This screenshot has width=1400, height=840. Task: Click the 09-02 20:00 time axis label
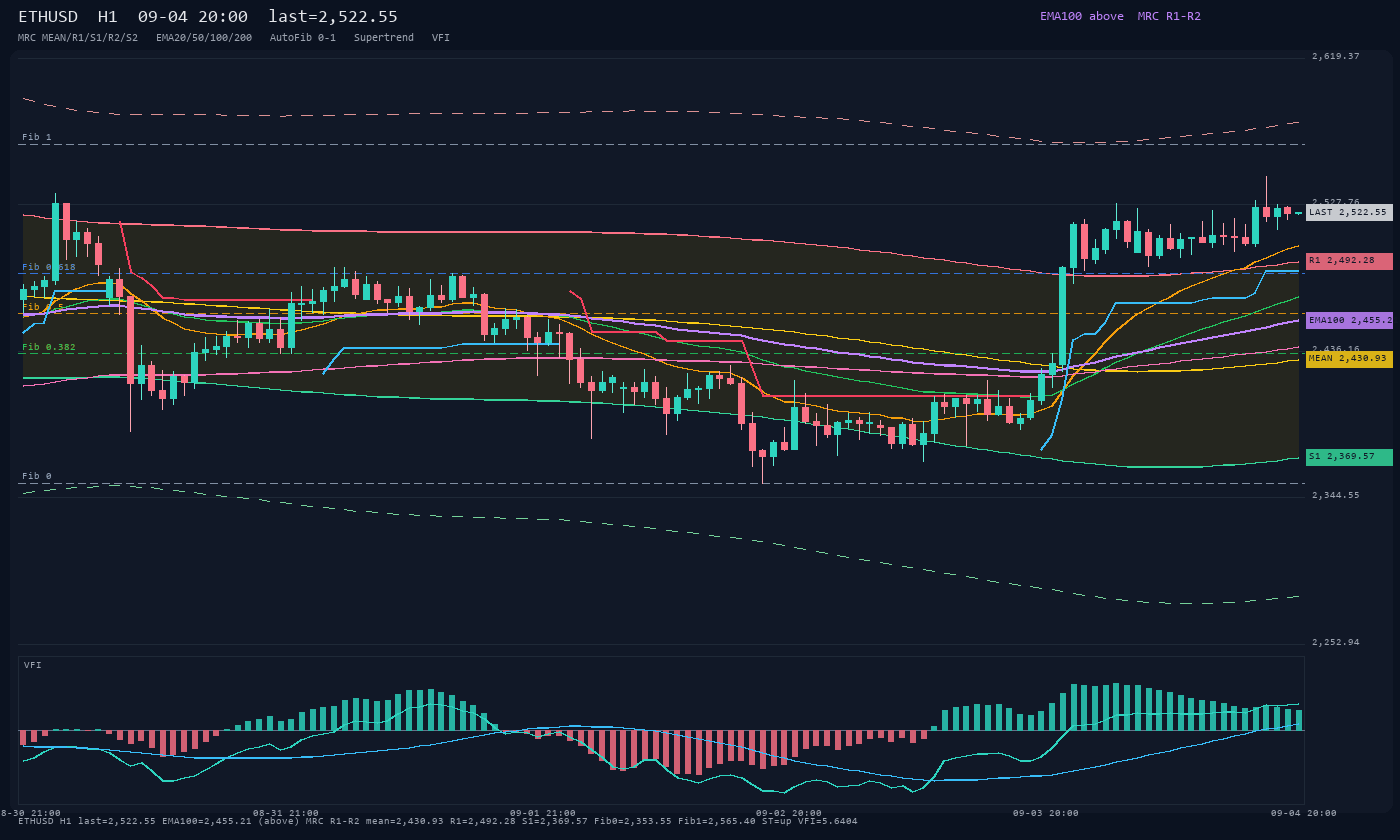(x=789, y=813)
